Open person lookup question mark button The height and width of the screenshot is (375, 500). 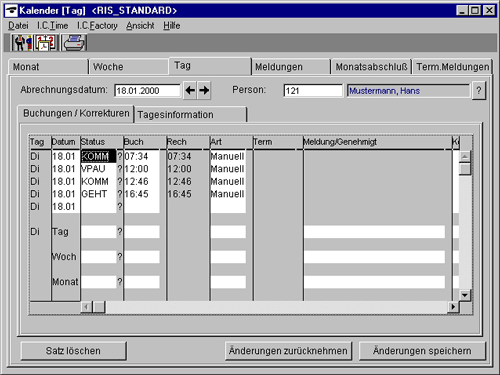[479, 90]
